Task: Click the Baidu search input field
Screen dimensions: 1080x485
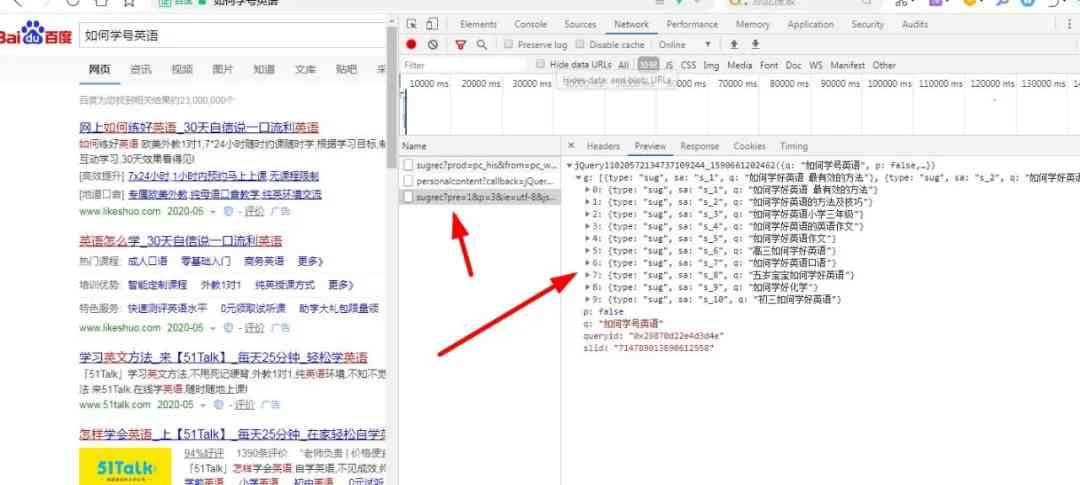Action: (x=232, y=35)
